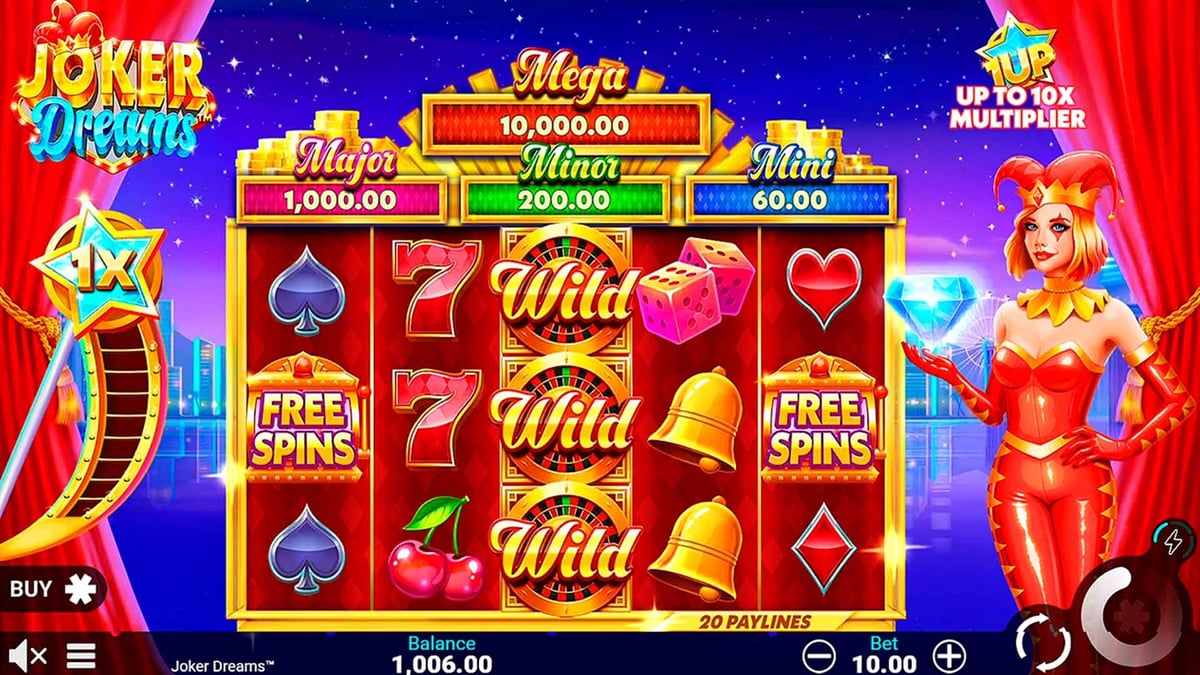Open the hamburger menu

click(81, 656)
